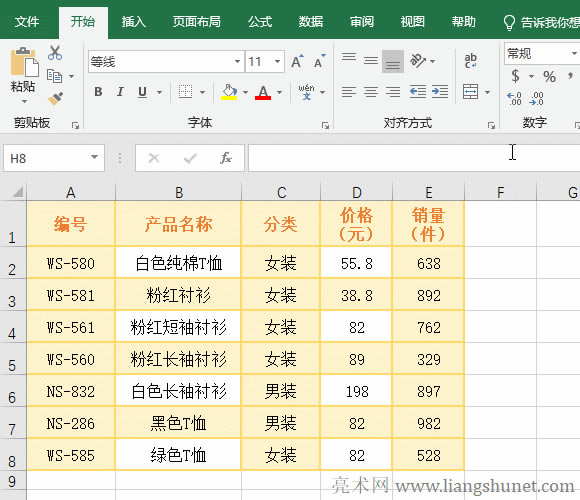
Task: Increase decimal places
Action: pyautogui.click(x=515, y=99)
